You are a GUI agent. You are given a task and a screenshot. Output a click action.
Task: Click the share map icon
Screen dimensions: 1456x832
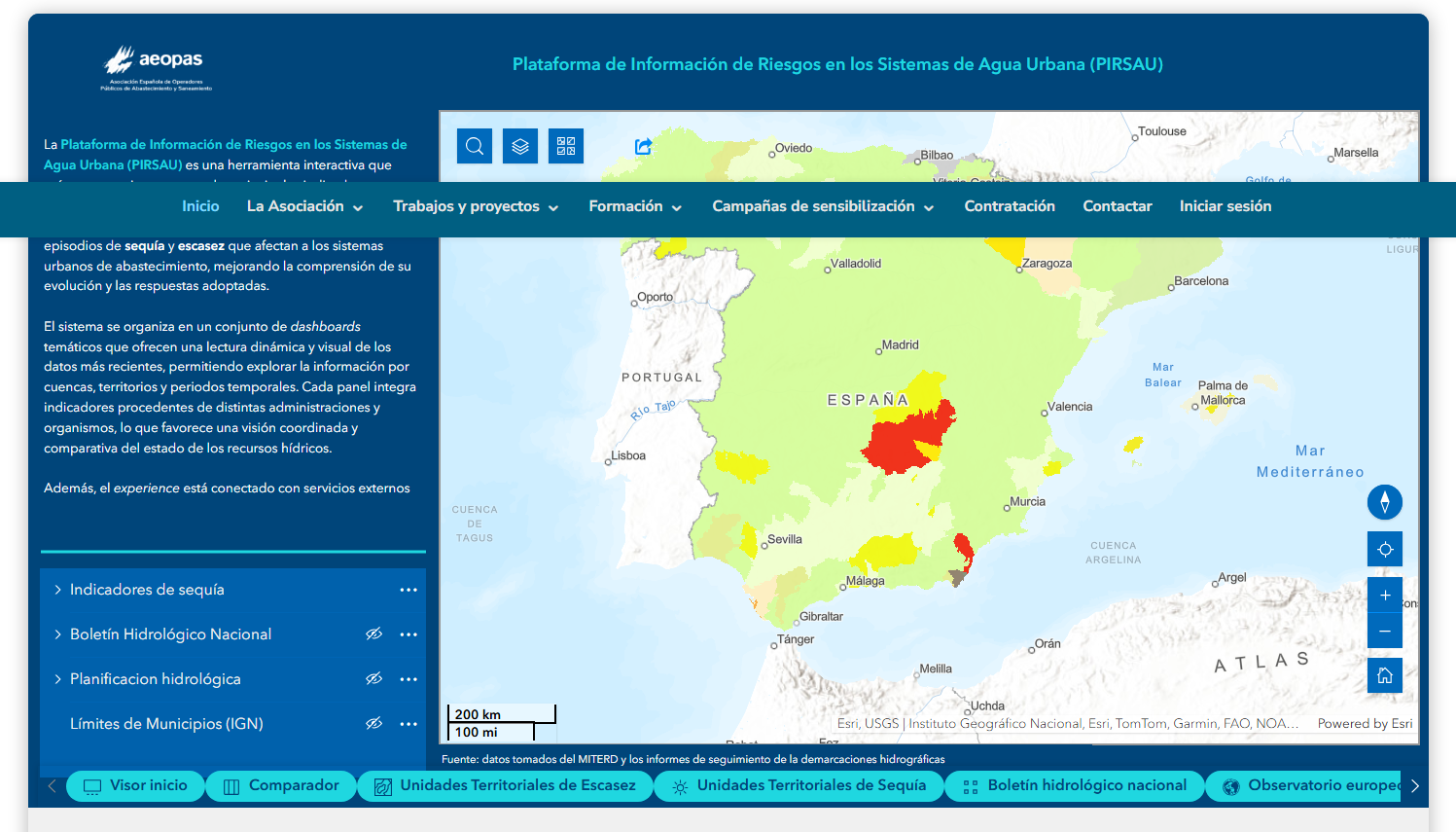tap(643, 146)
